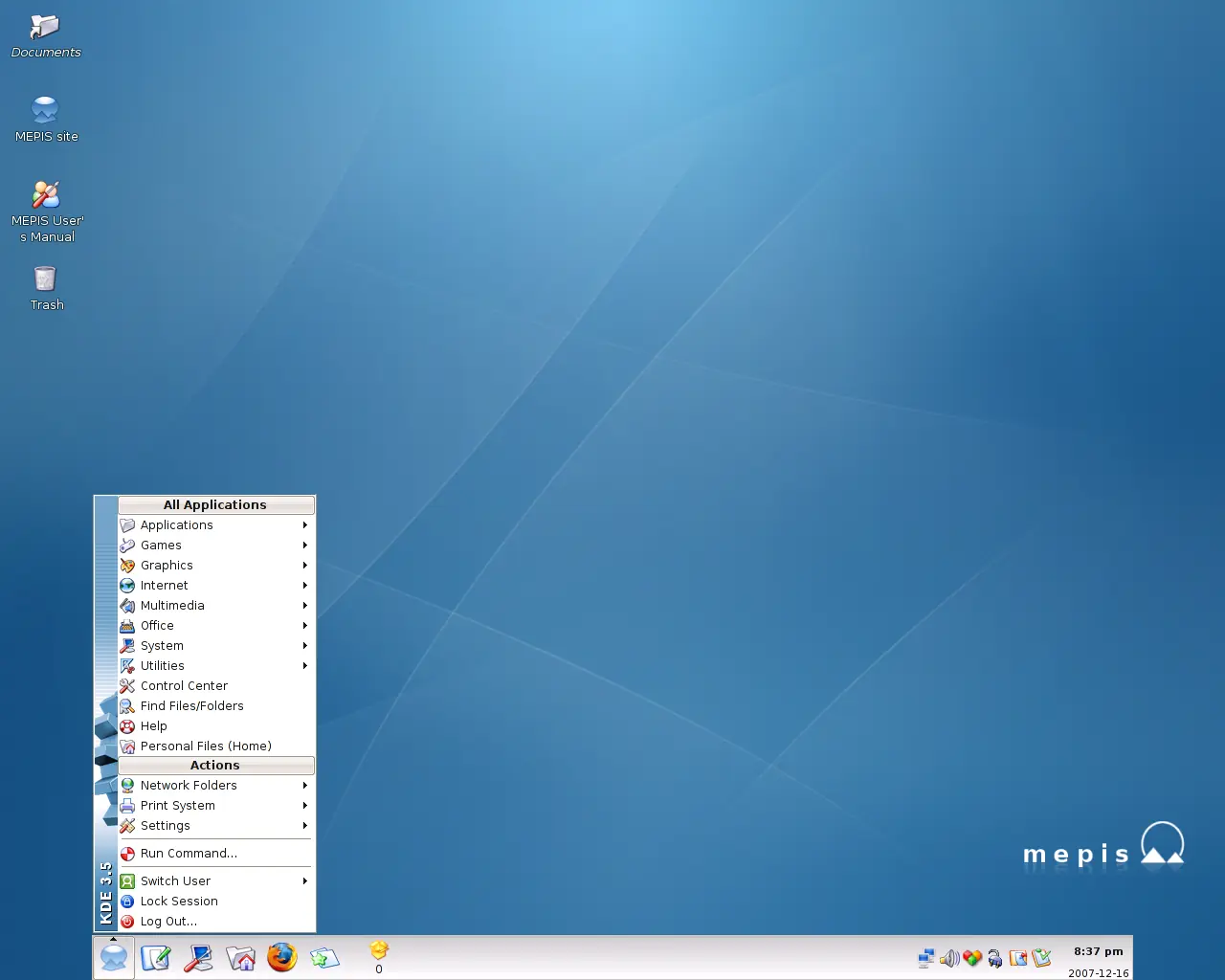Open the Switch User submenu
Screen dimensions: 1225x980
[x=216, y=881]
